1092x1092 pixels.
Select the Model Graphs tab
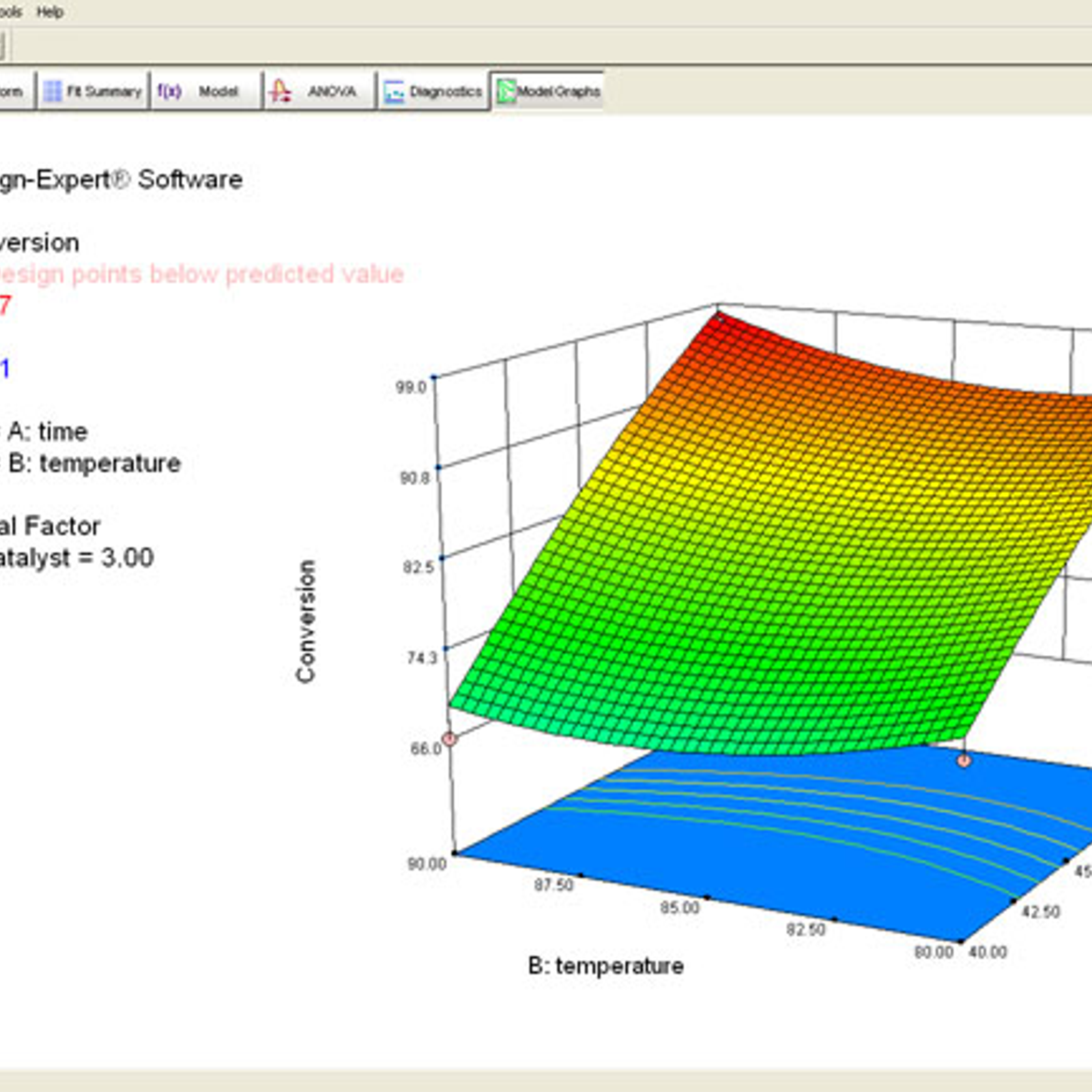(548, 91)
